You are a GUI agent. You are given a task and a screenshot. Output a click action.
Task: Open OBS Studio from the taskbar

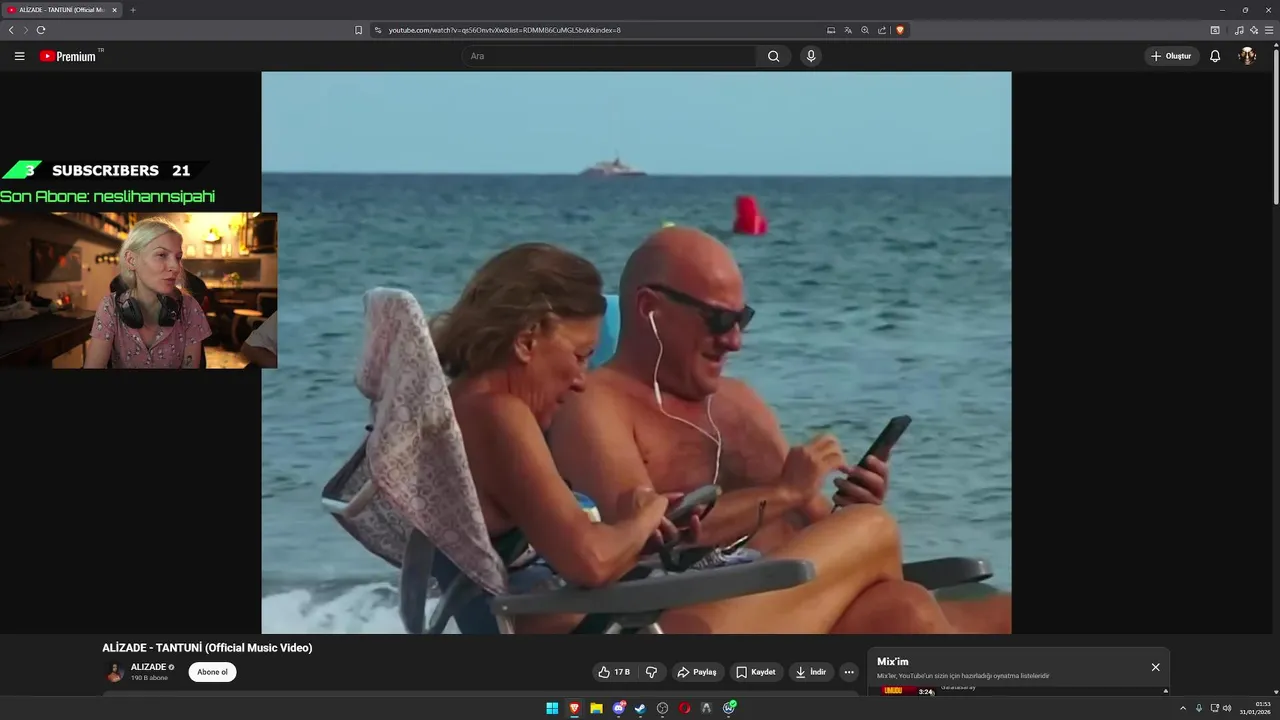662,708
